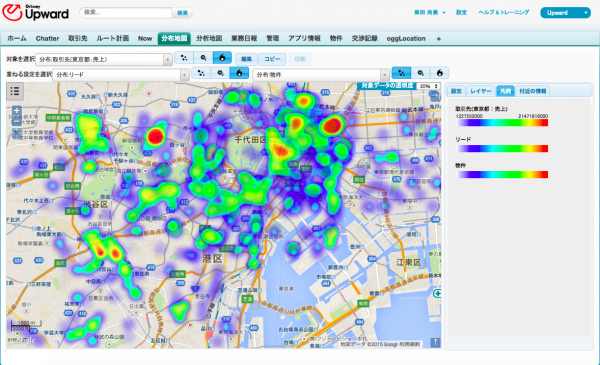The width and height of the screenshot is (600, 365).
Task: Expand the Upward app menu arrow
Action: tap(586, 13)
